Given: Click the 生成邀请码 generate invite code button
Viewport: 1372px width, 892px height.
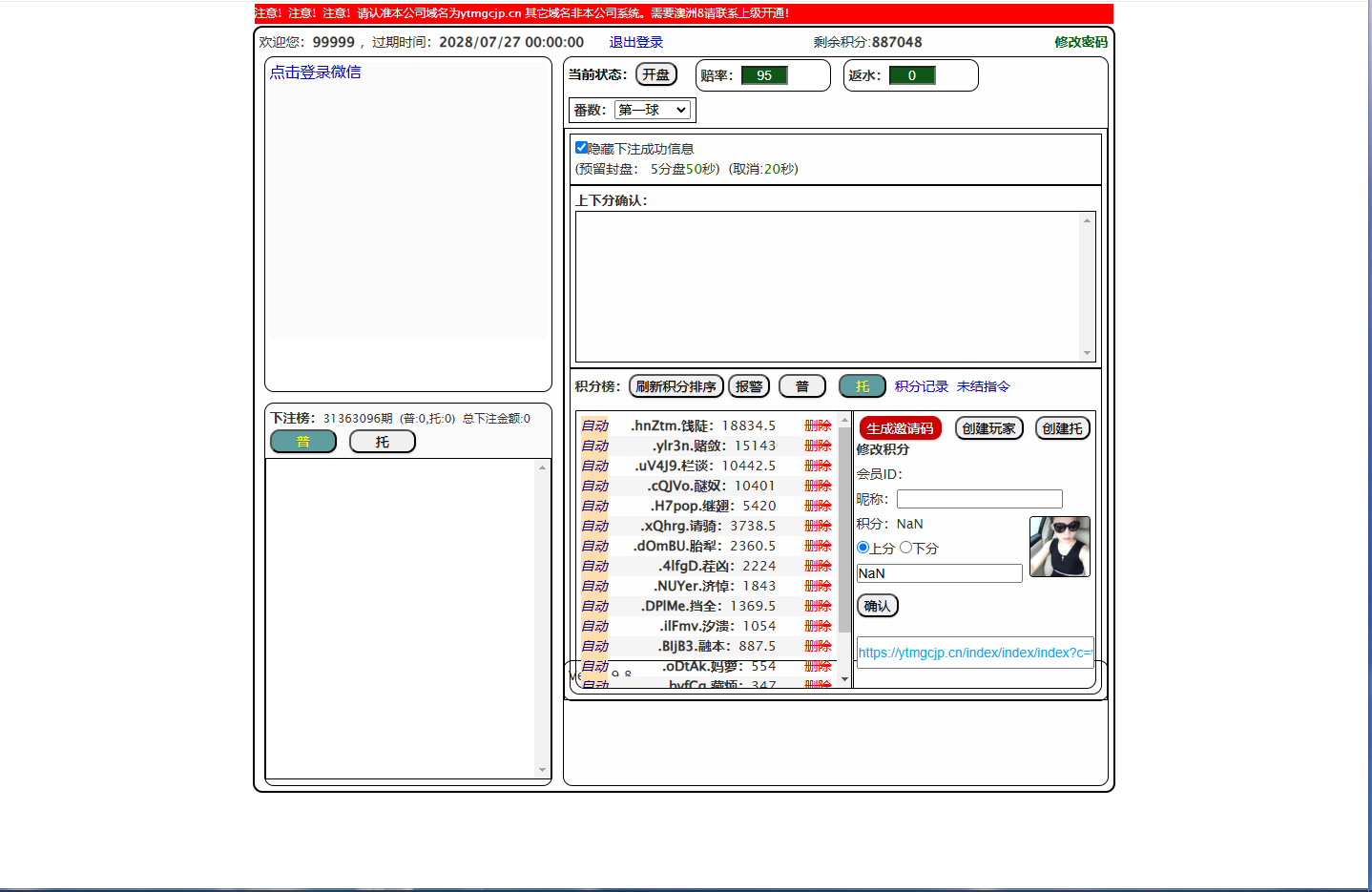Looking at the screenshot, I should click(x=900, y=428).
